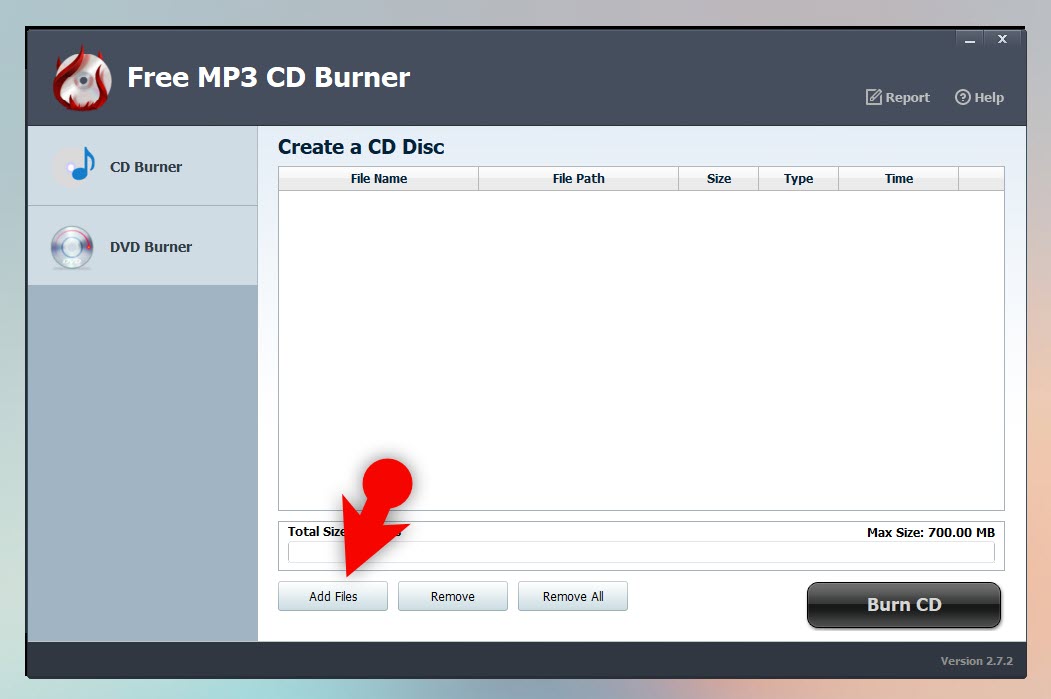The height and width of the screenshot is (699, 1051).
Task: Open the CD Burner tab
Action: coord(143,166)
